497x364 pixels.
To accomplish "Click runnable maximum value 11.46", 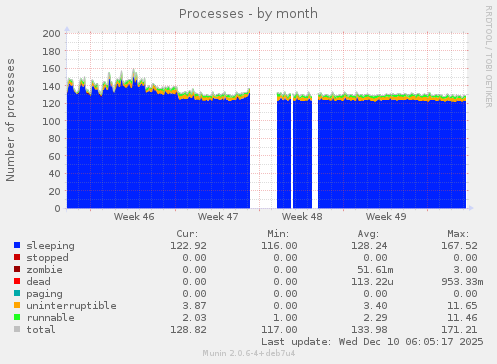I will (462, 318).
